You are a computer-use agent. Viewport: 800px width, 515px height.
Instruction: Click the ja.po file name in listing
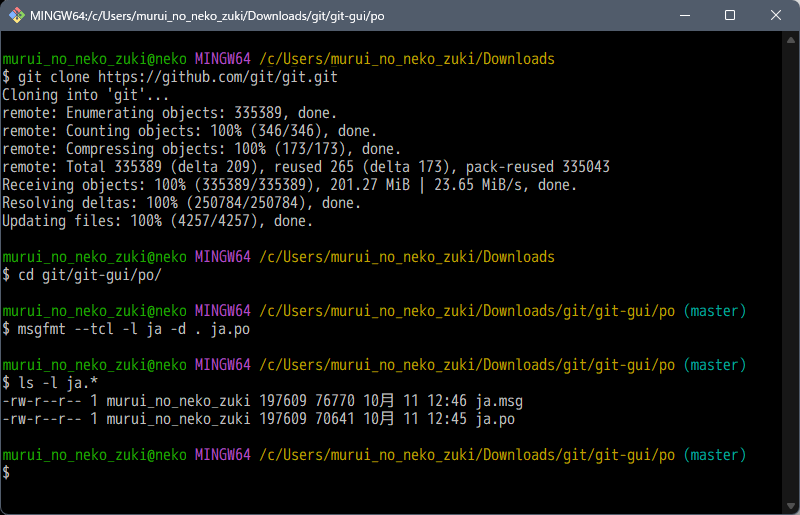point(495,419)
